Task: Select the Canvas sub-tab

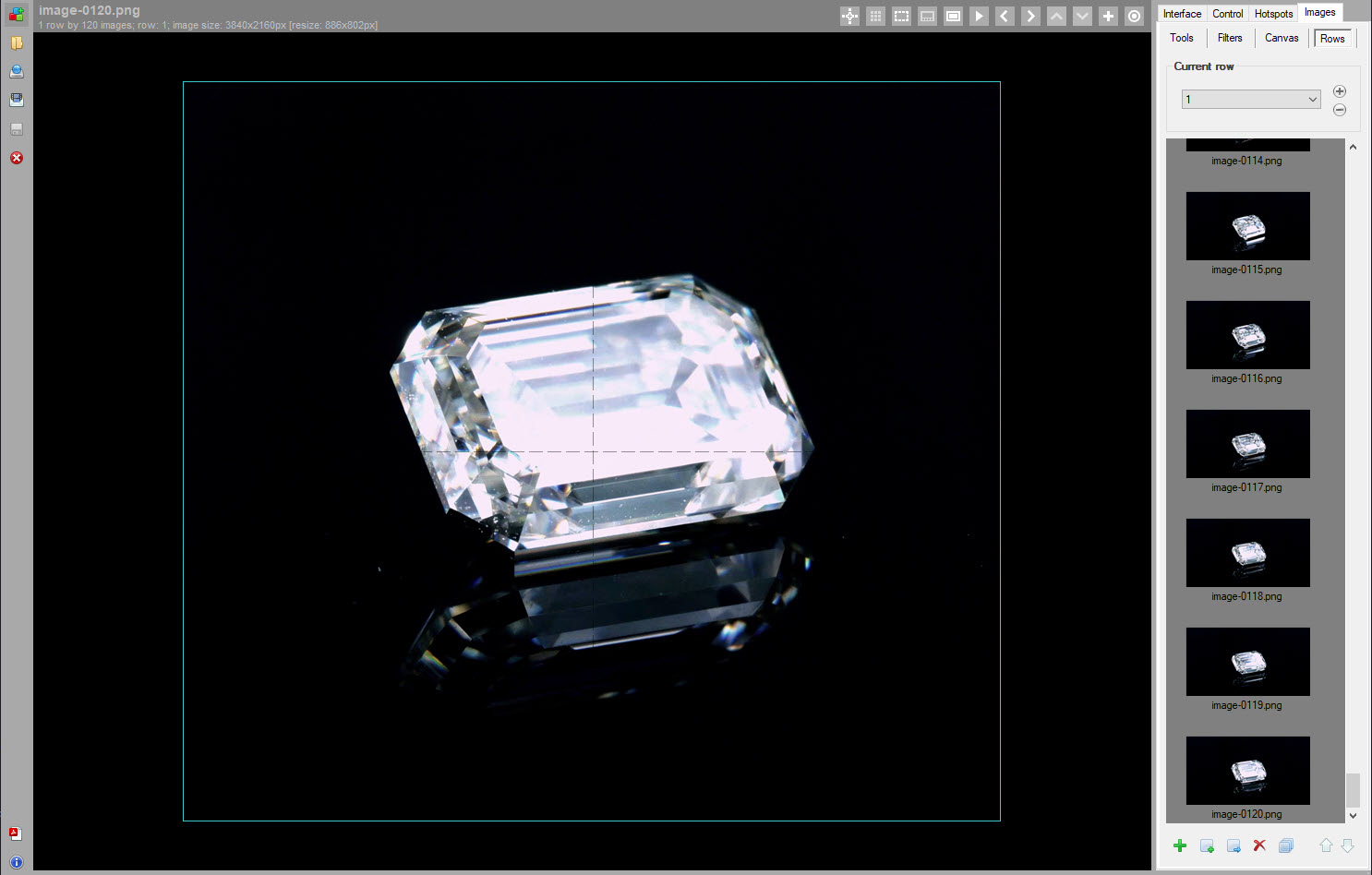Action: (x=1282, y=38)
